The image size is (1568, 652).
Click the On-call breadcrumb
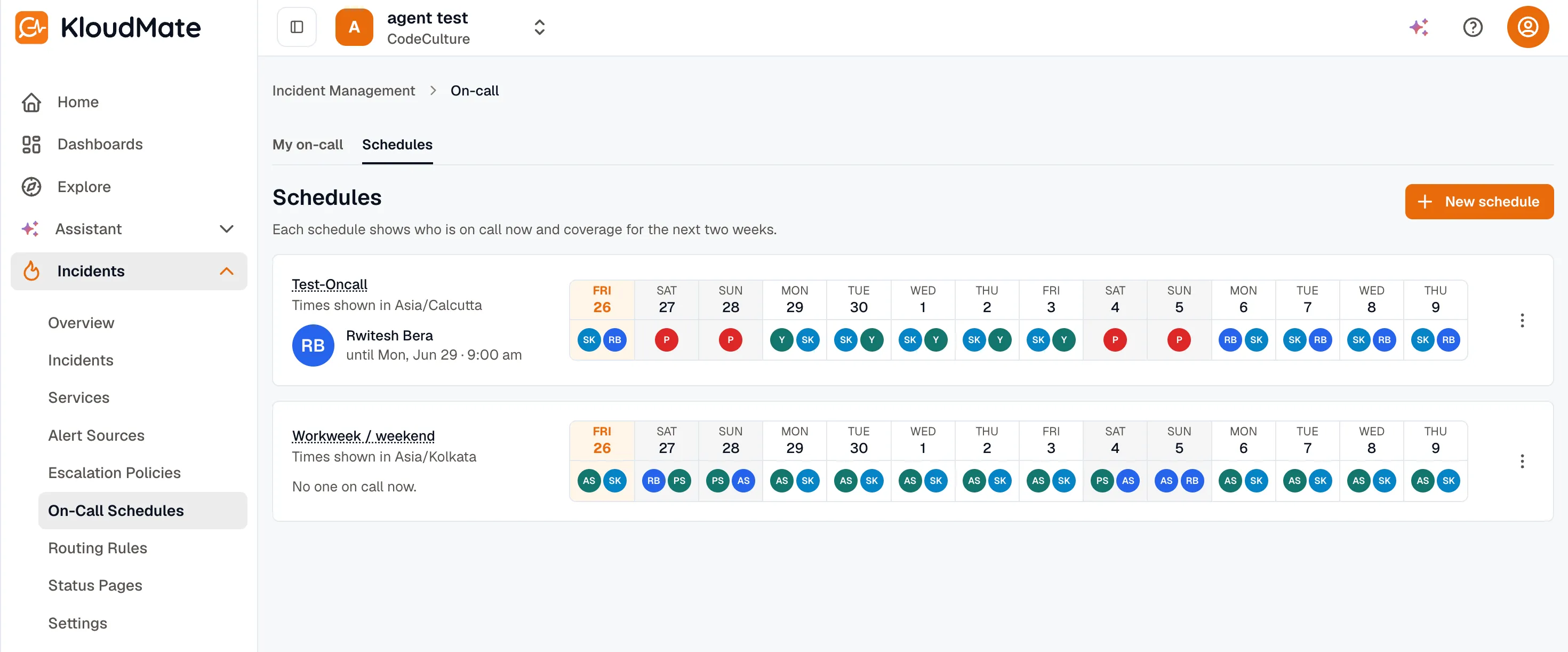(475, 91)
